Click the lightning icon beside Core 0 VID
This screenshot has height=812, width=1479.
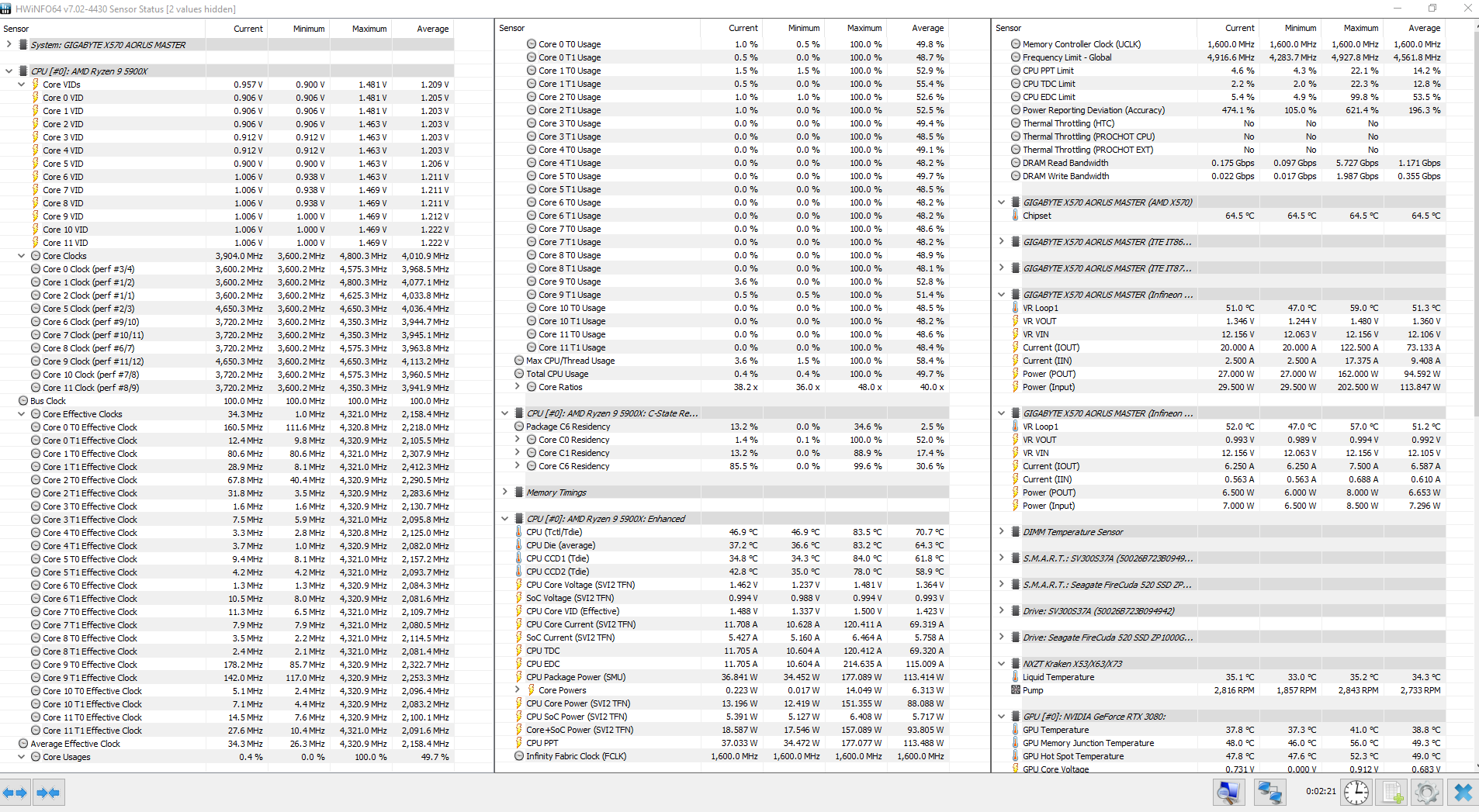click(36, 98)
